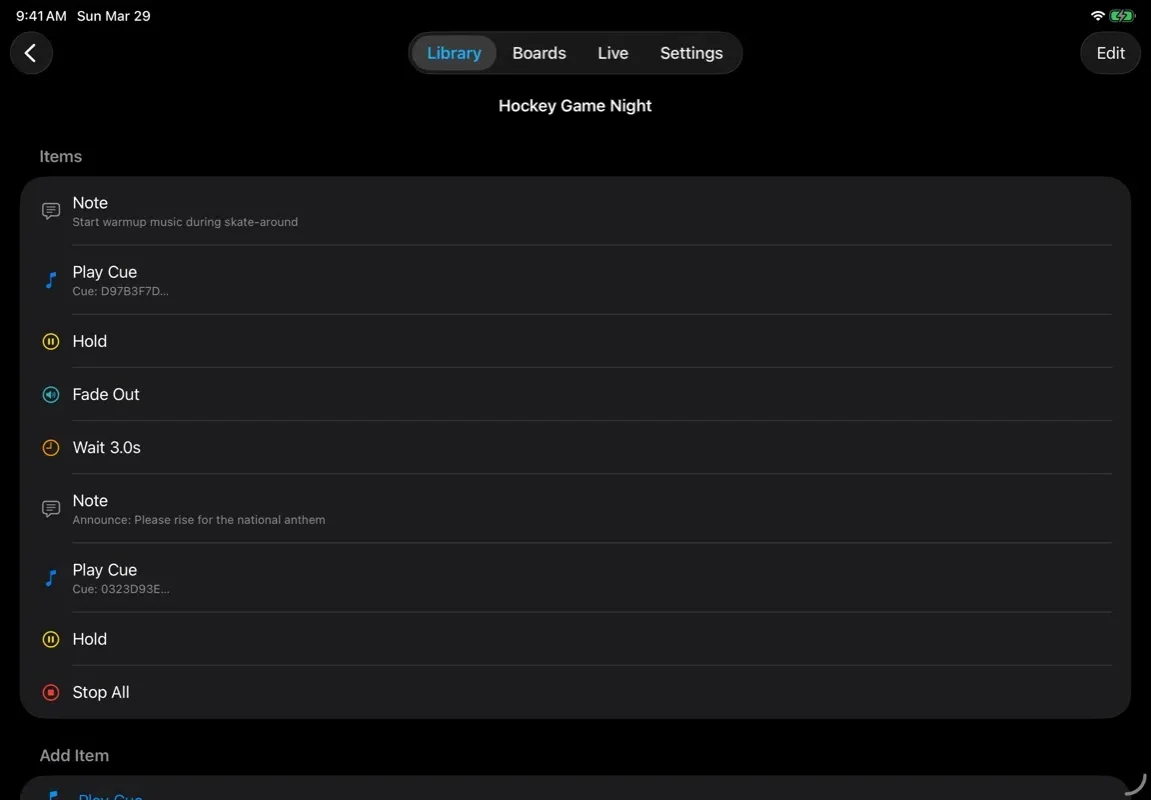This screenshot has width=1151, height=800.
Task: Switch to the Boards tab
Action: coord(539,52)
